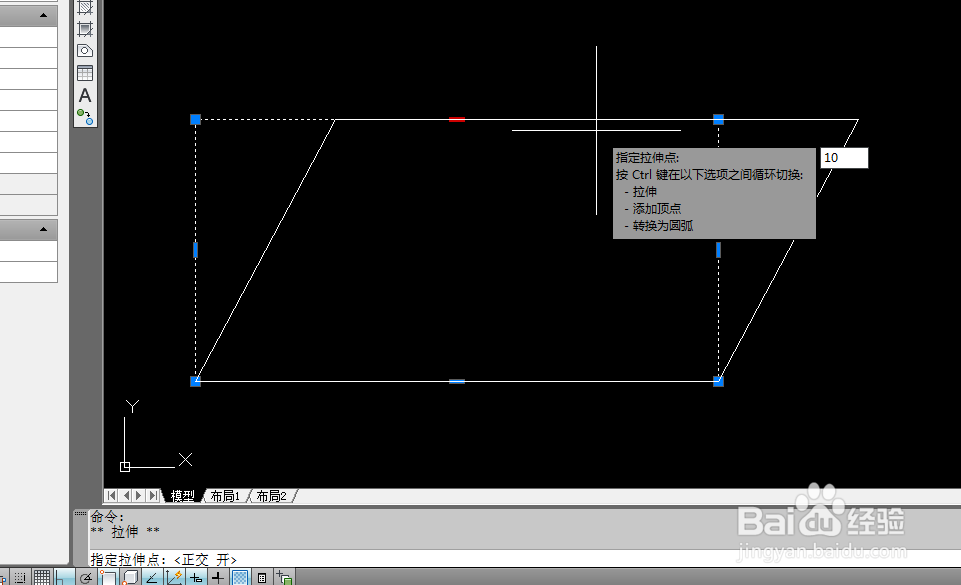The height and width of the screenshot is (585, 961).
Task: Select the Hatch tool in draw toolbar
Action: click(x=85, y=7)
